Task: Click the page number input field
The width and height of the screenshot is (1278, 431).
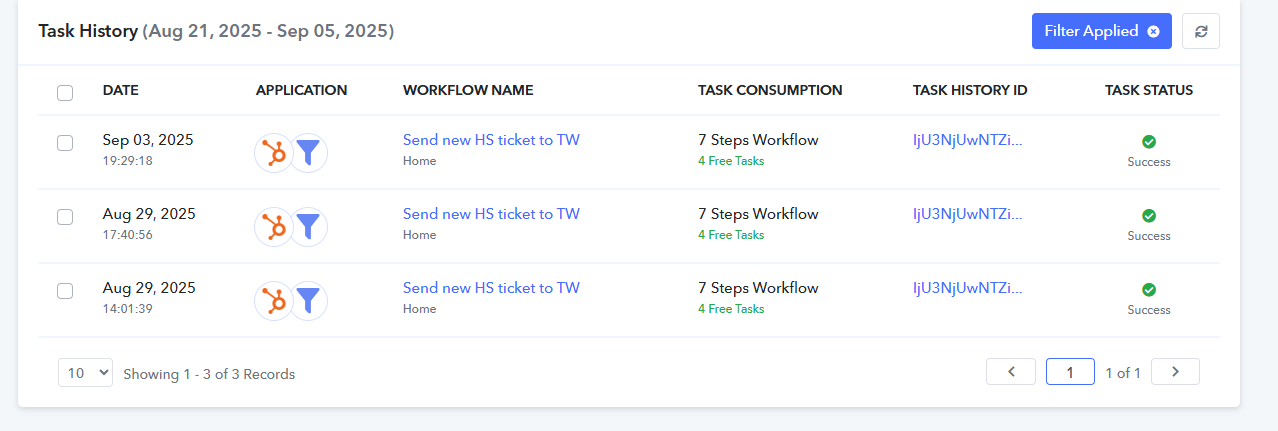Action: pos(1070,372)
